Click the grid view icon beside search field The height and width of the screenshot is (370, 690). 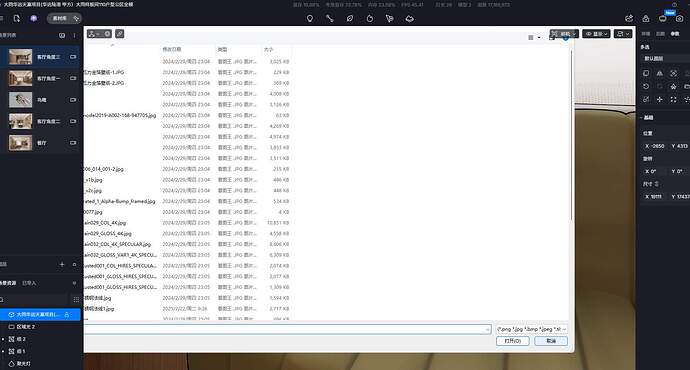click(x=76, y=300)
